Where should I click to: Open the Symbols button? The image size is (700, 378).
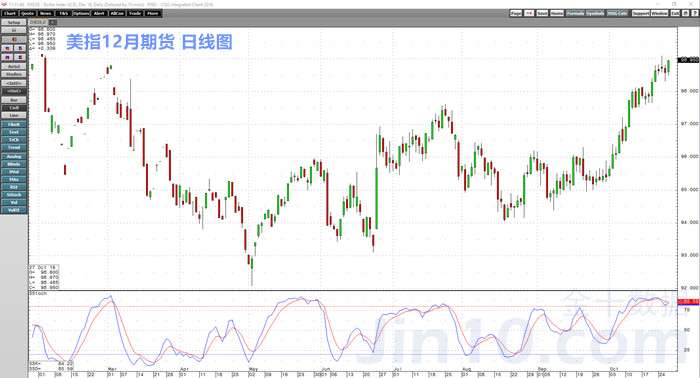[595, 13]
